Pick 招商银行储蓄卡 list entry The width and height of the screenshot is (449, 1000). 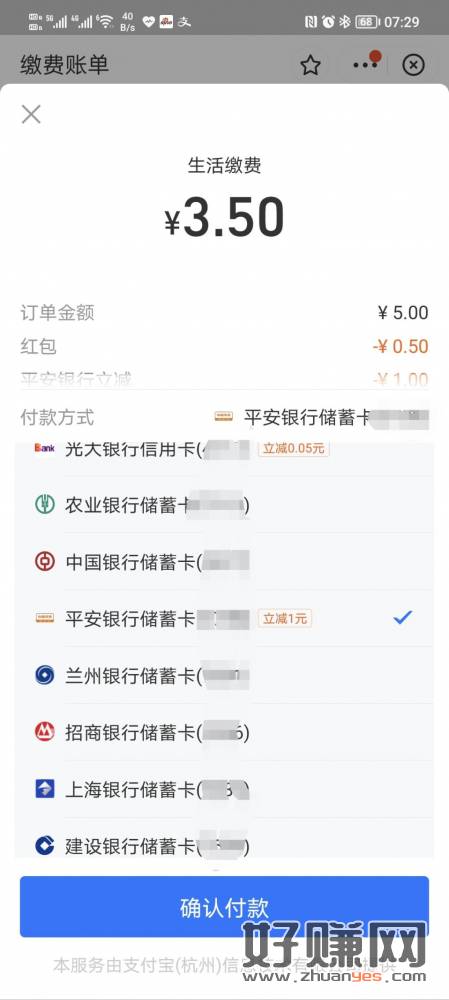224,733
